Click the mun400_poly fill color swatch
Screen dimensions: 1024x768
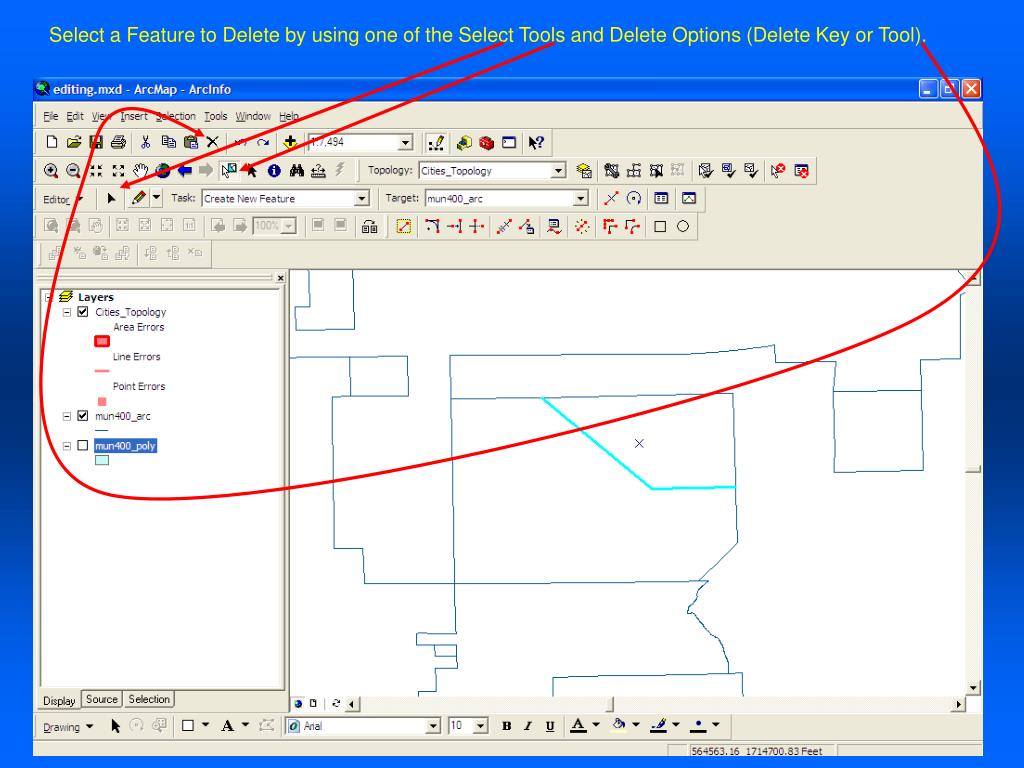102,460
